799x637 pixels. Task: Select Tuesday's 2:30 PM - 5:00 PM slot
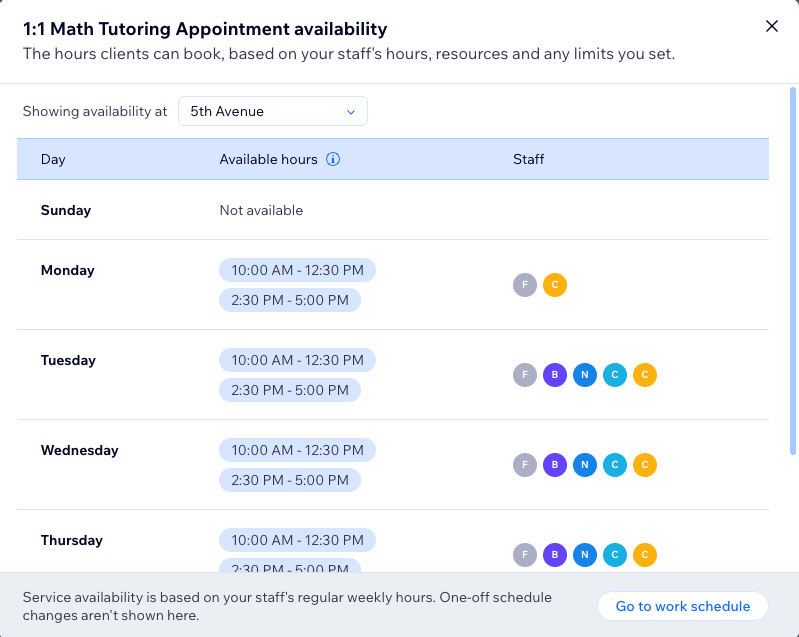pyautogui.click(x=290, y=390)
